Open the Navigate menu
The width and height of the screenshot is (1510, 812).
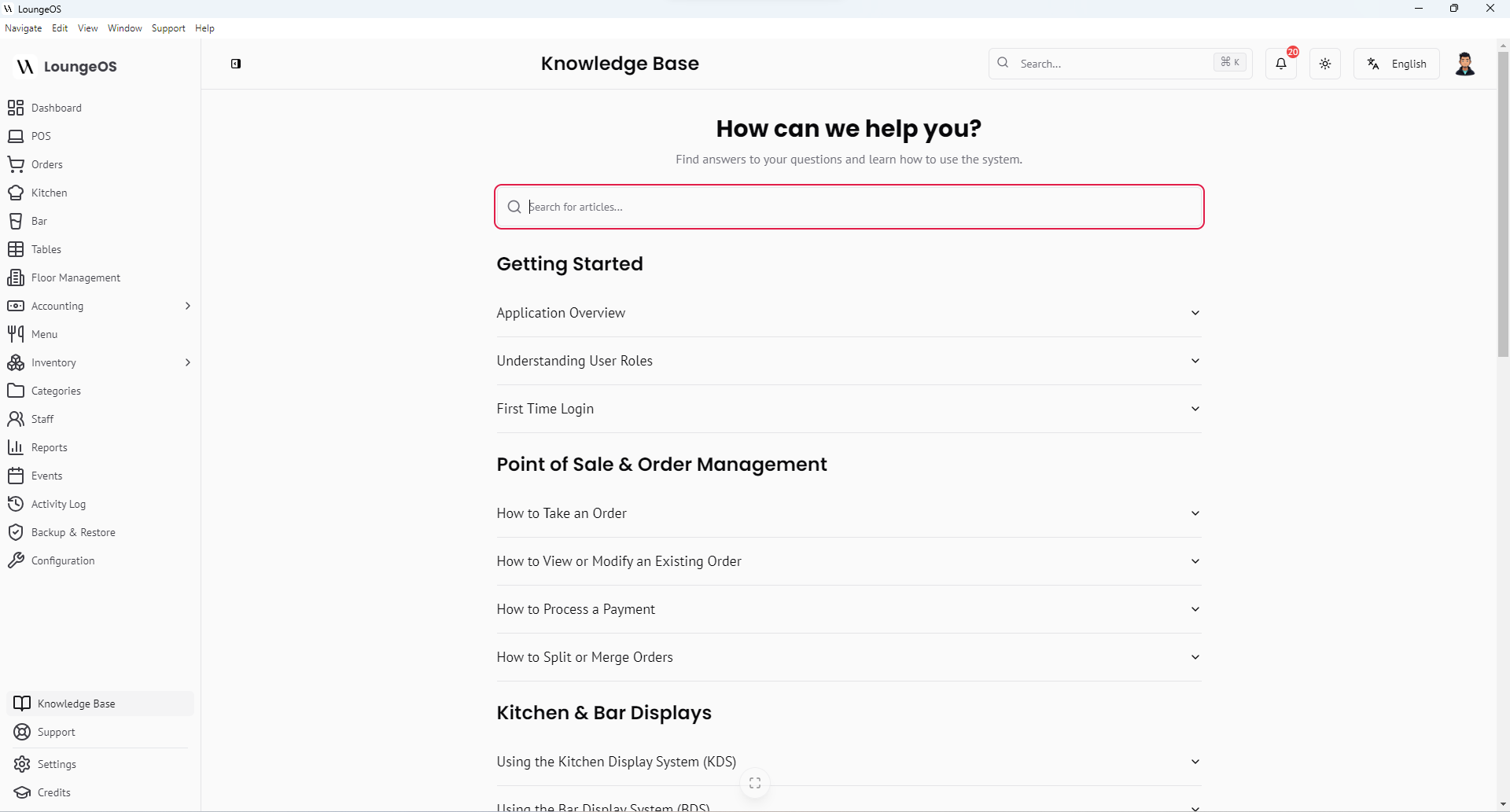pos(24,28)
